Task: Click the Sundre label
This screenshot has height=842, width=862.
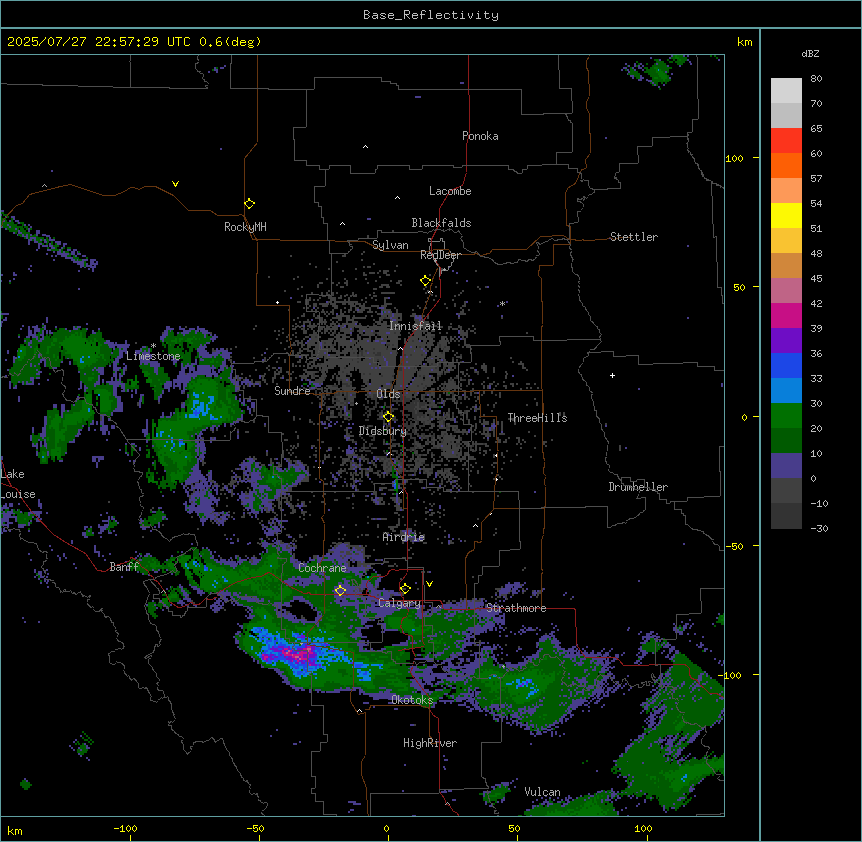Action: 292,391
